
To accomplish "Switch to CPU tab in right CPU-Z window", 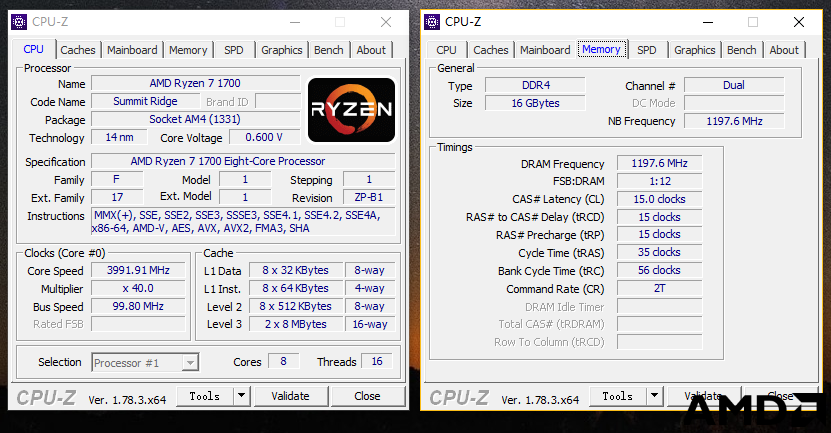I will pos(446,50).
